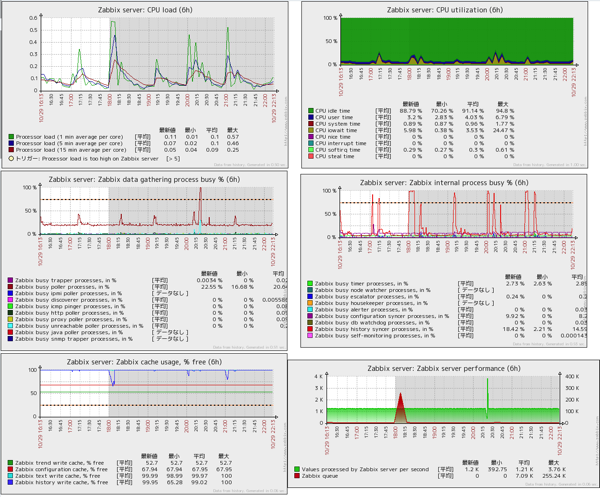Click the Zabbix server performance graph title
600x497 pixels.
pyautogui.click(x=444, y=368)
